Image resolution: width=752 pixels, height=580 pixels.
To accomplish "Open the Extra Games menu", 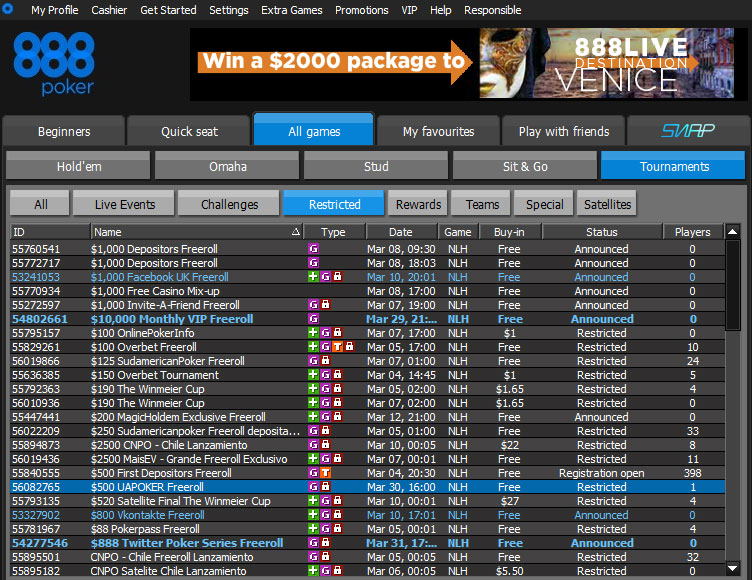I will pos(292,10).
